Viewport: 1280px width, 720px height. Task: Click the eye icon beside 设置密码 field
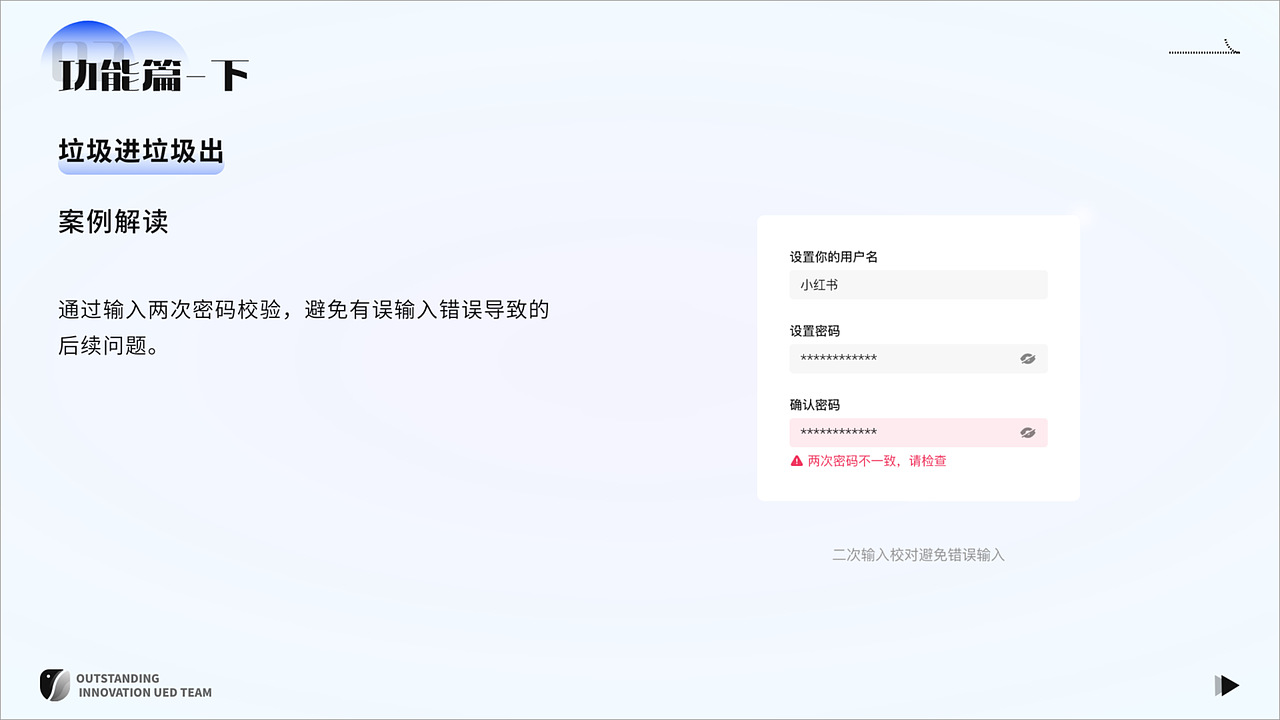point(1028,358)
